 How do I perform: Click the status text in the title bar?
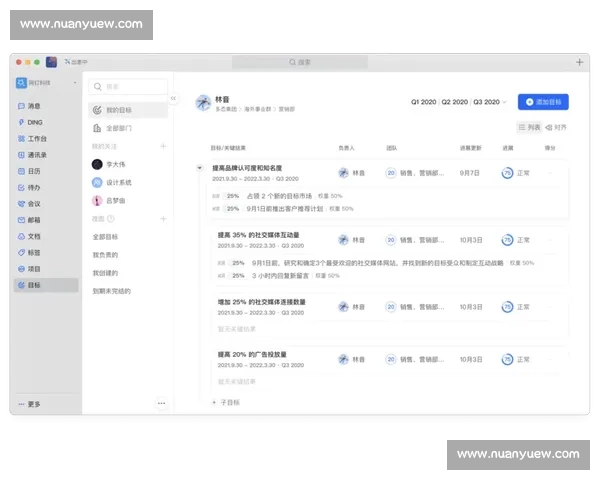(76, 62)
